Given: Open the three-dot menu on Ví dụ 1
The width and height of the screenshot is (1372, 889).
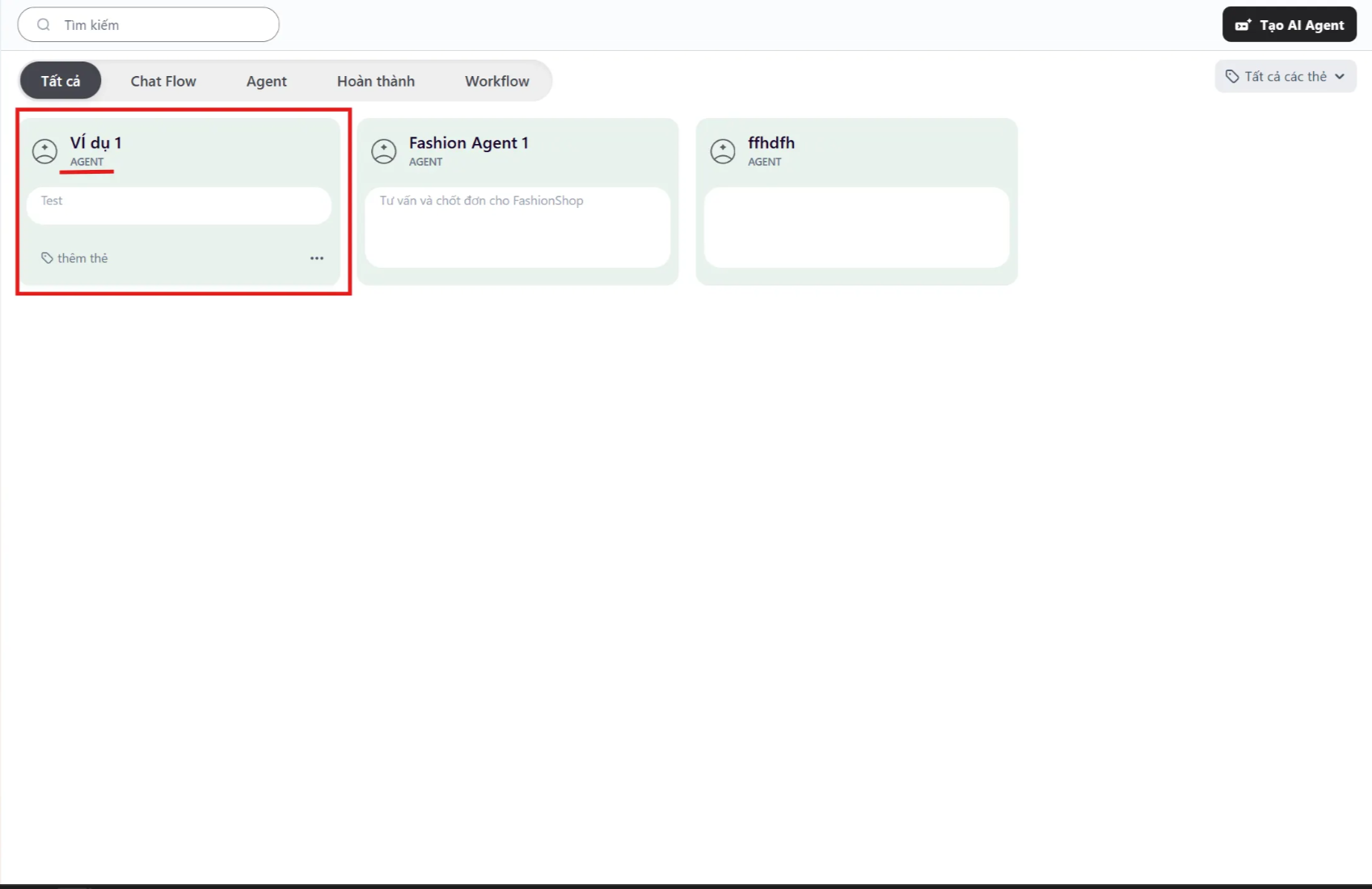Looking at the screenshot, I should point(317,258).
